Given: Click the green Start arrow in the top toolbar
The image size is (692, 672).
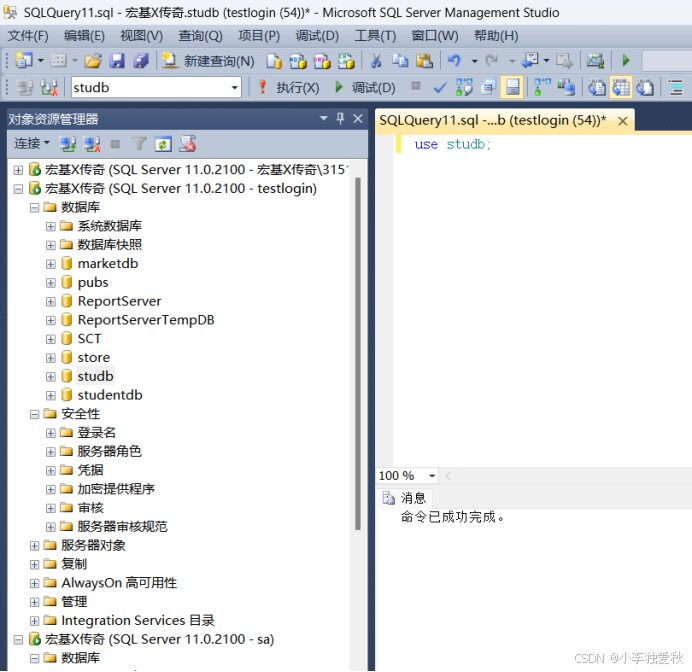Looking at the screenshot, I should click(x=626, y=60).
